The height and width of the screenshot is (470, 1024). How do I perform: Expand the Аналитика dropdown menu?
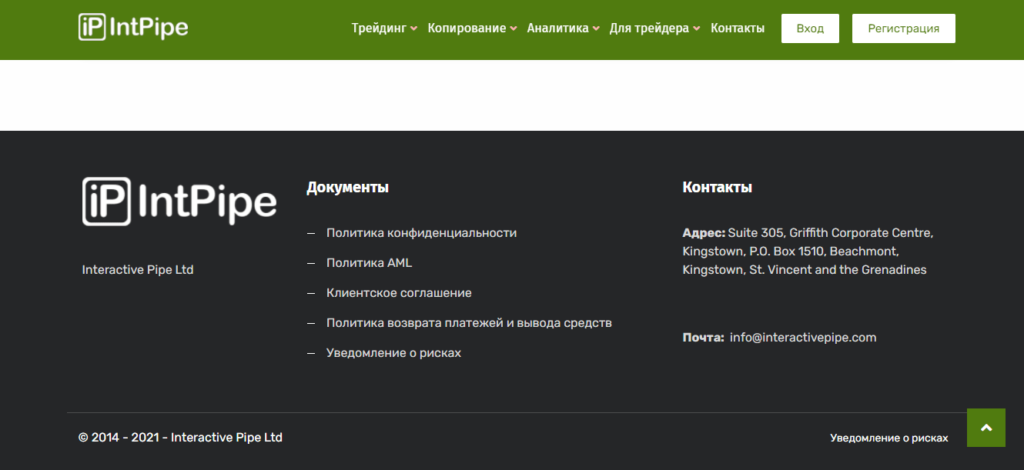[x=563, y=28]
